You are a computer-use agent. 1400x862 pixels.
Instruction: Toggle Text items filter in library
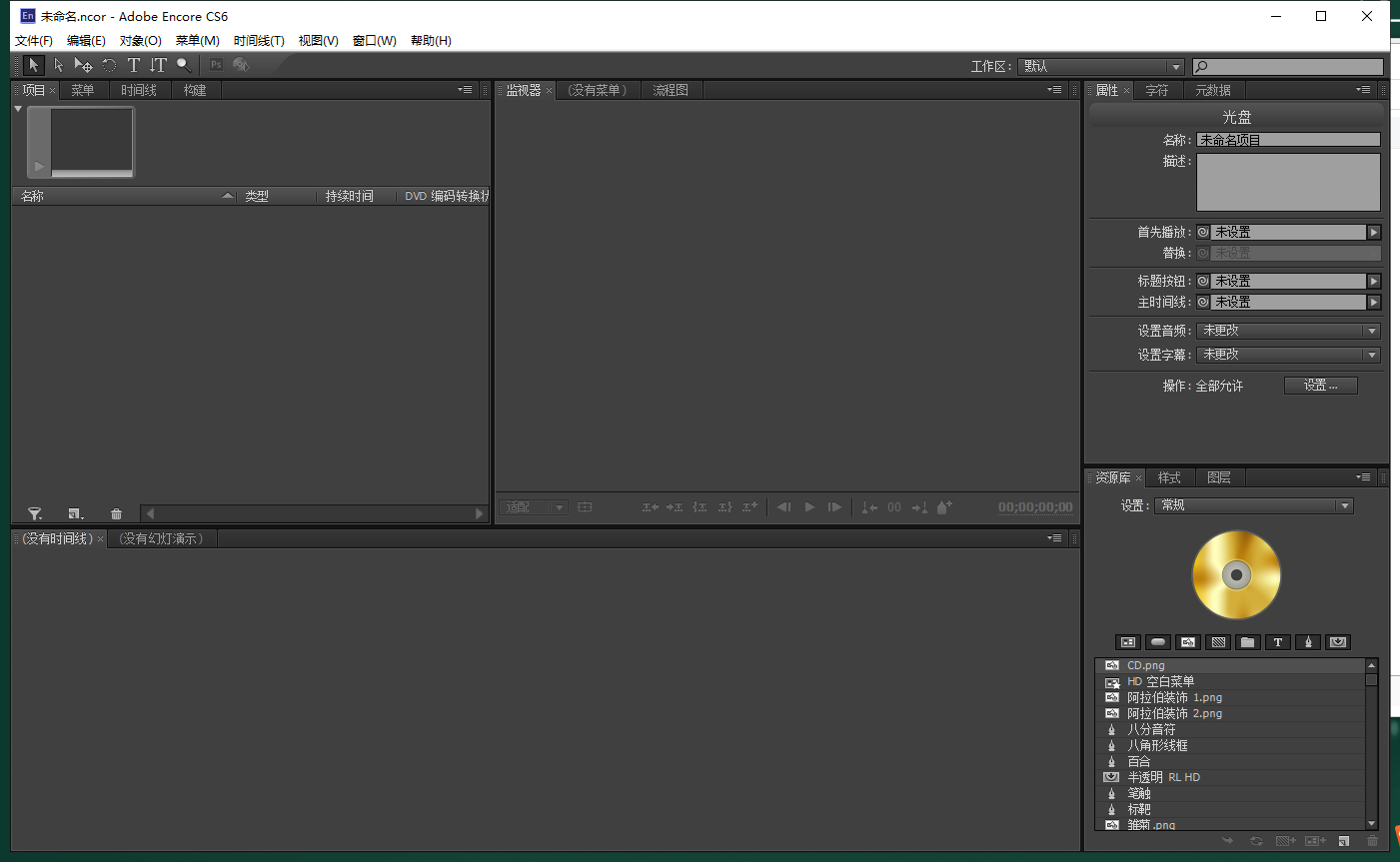[1278, 642]
